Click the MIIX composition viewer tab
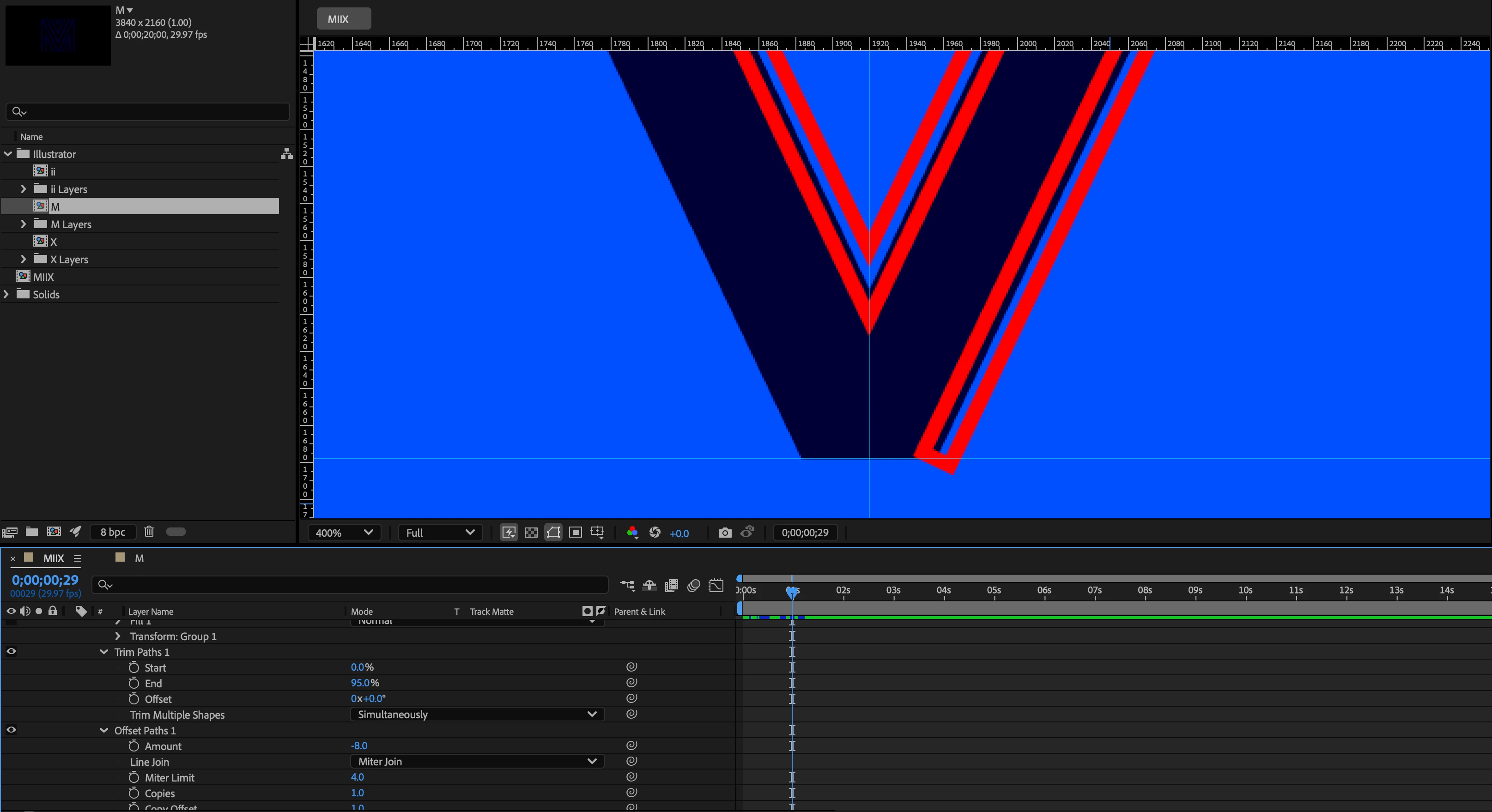1492x812 pixels. pos(344,19)
